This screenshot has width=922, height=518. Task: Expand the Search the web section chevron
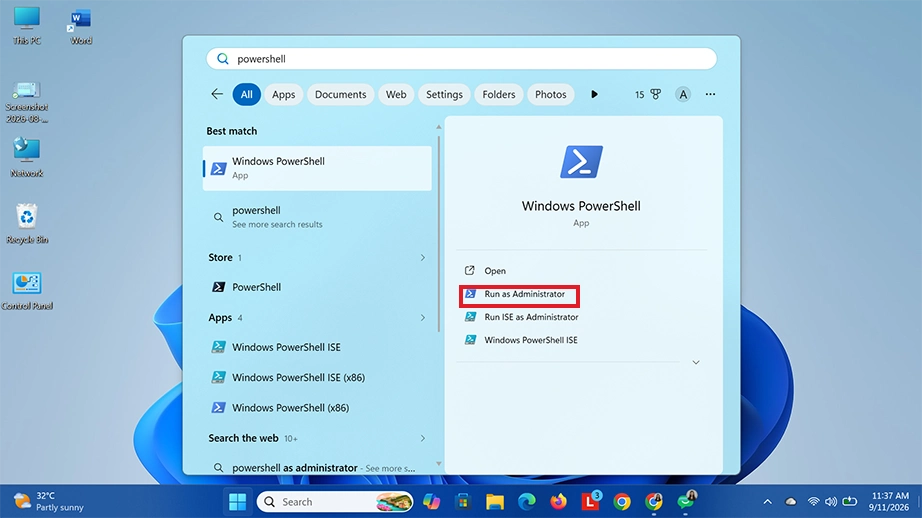coord(422,438)
